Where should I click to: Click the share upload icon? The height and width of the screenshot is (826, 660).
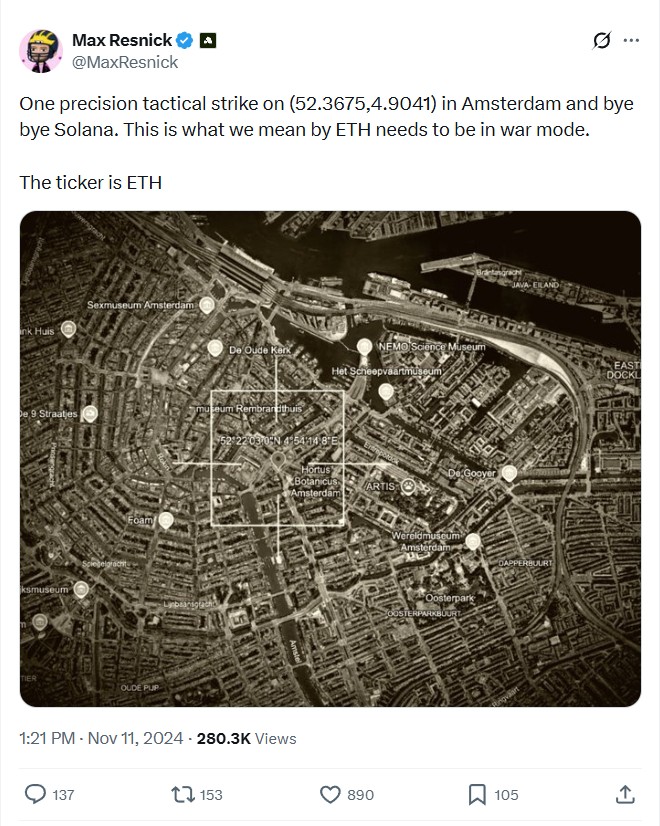pyautogui.click(x=625, y=794)
